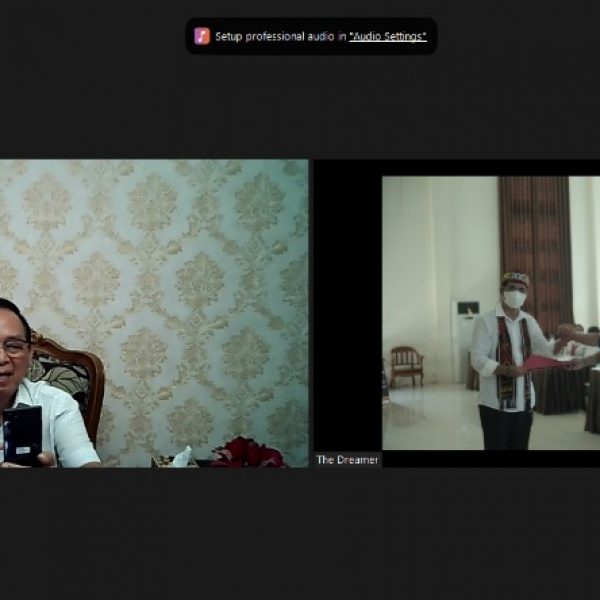The width and height of the screenshot is (600, 600).
Task: Click the red folder being handed over
Action: (545, 364)
